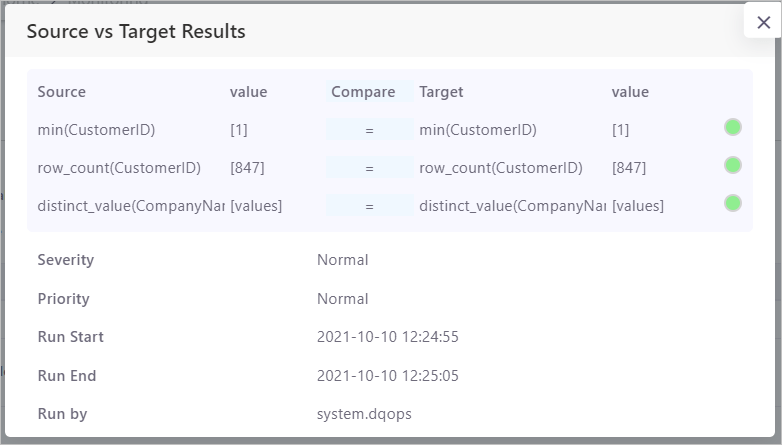This screenshot has width=782, height=445.
Task: Click the Target column header
Action: point(441,92)
